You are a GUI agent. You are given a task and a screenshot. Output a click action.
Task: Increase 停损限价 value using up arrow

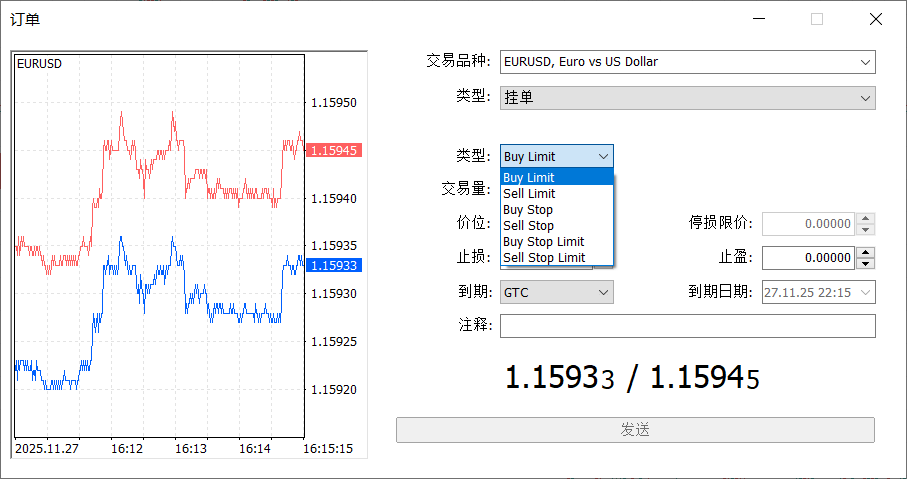(866, 219)
